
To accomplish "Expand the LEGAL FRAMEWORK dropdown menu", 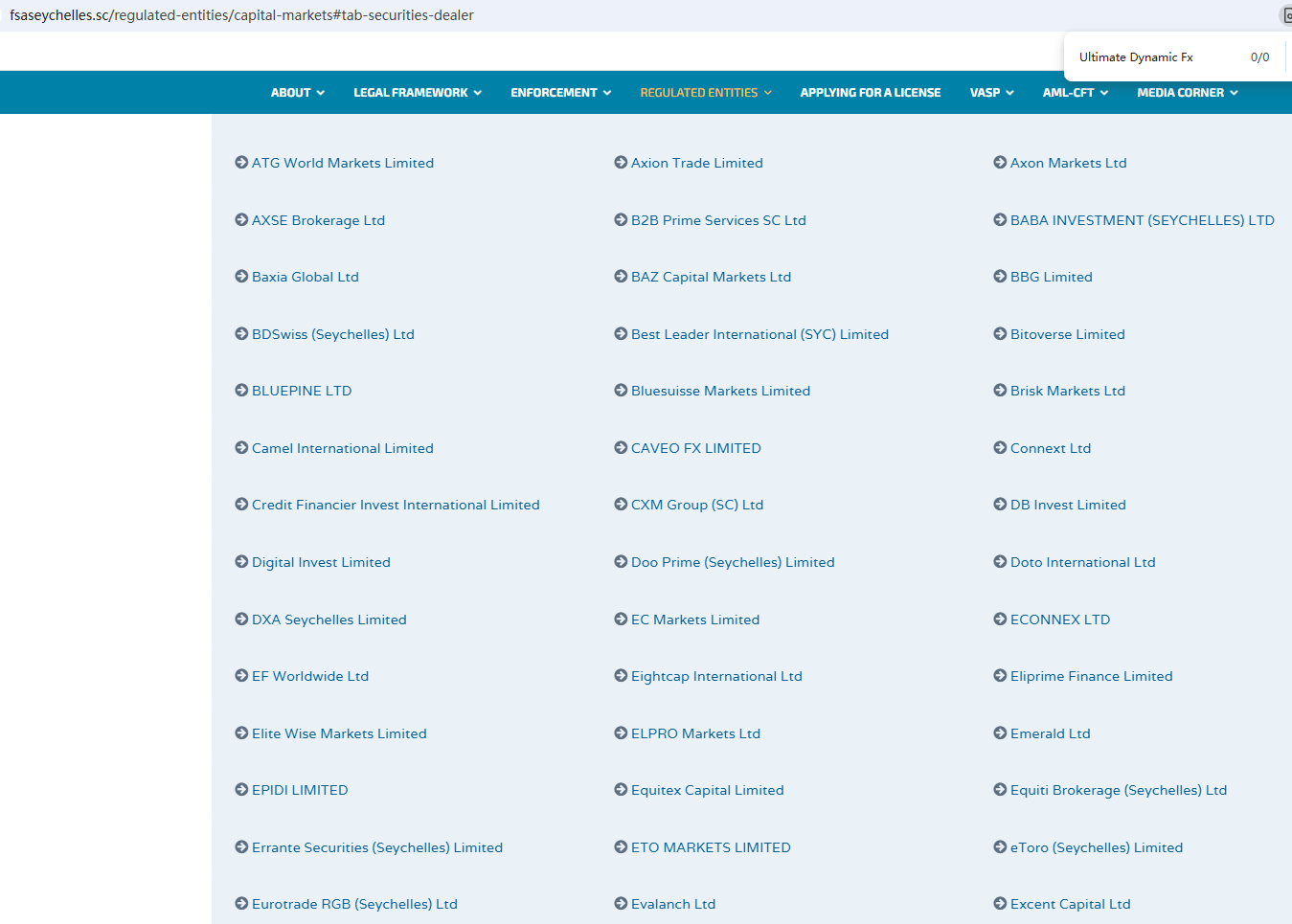I will [418, 93].
